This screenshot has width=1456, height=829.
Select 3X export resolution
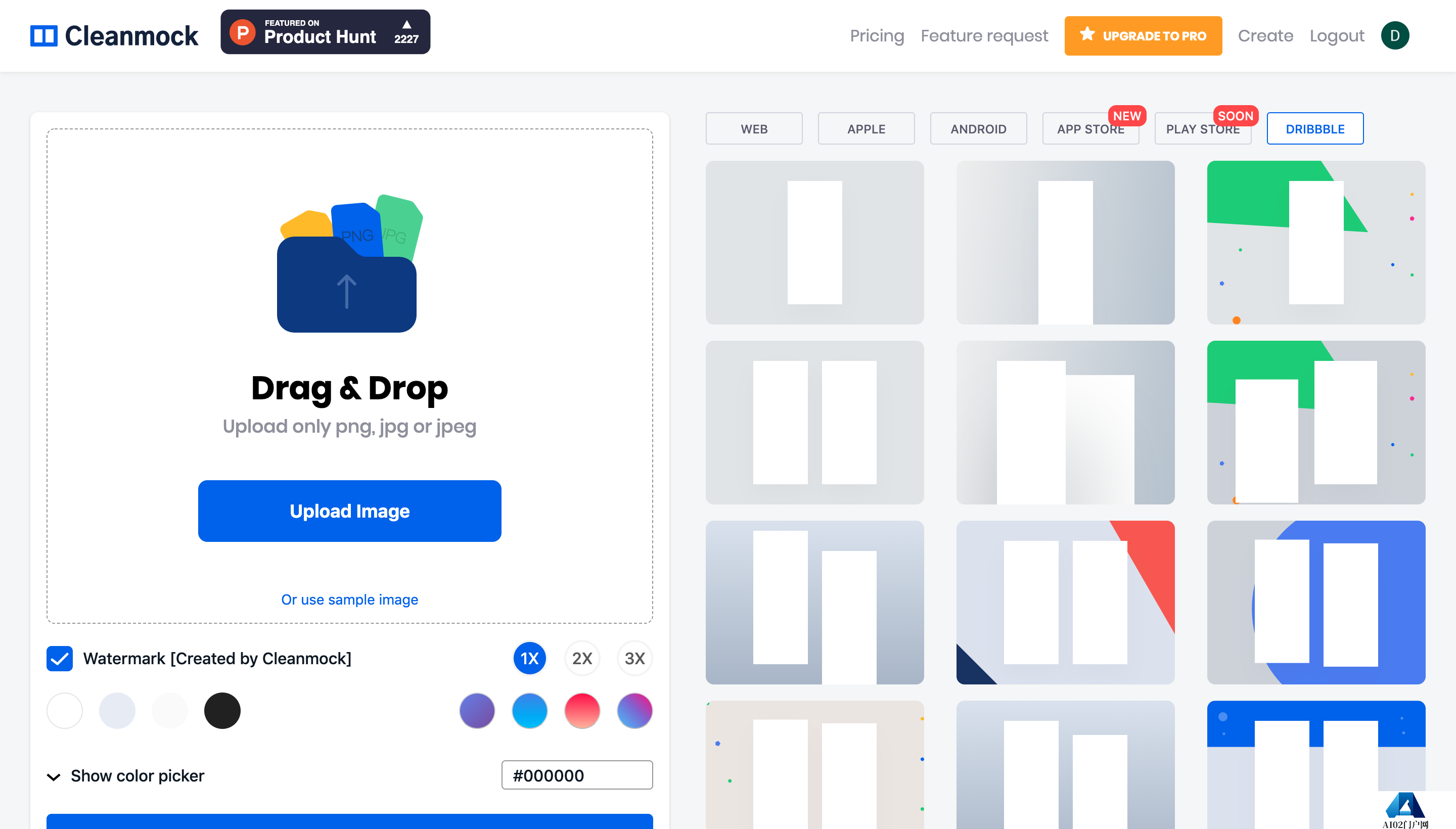click(634, 658)
